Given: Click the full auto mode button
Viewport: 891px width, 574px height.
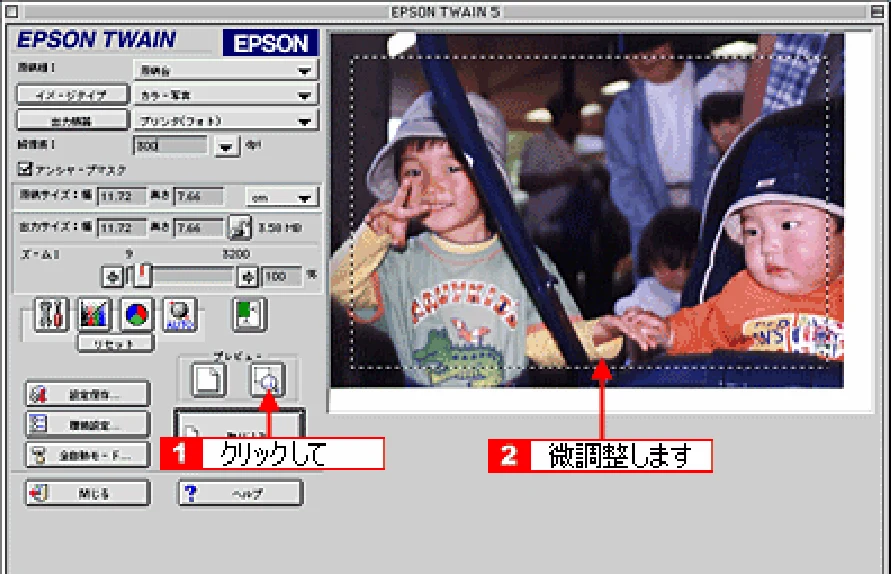Looking at the screenshot, I should [88, 455].
